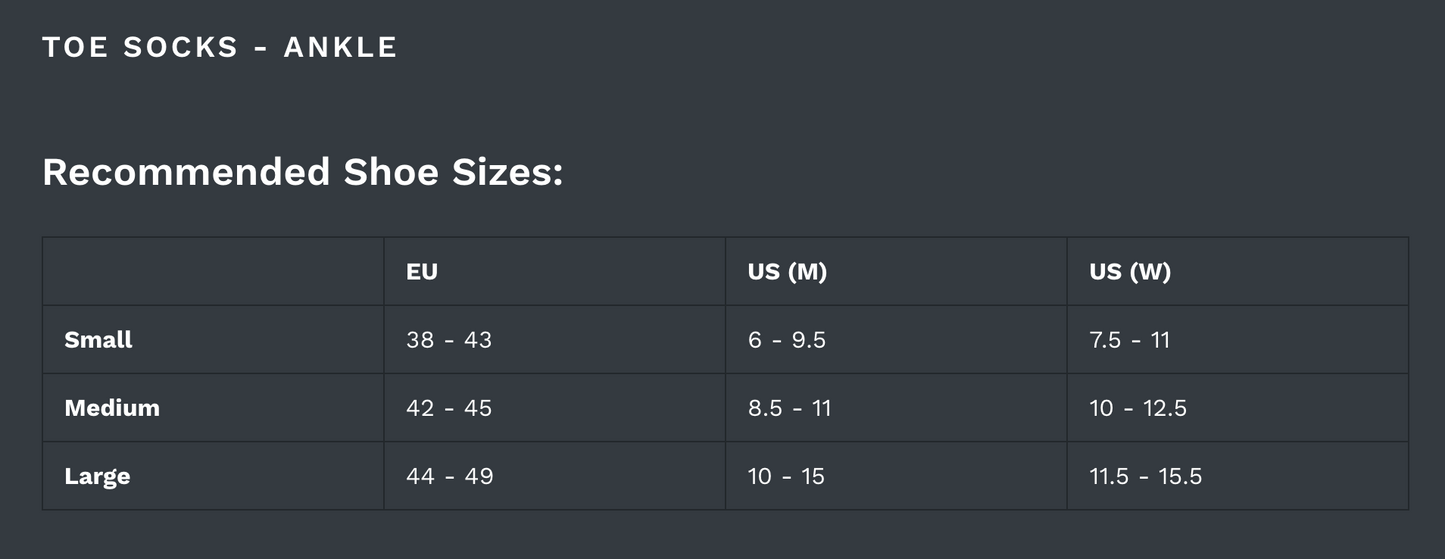Viewport: 1445px width, 559px height.
Task: Click the word ANKLE in the title
Action: click(x=340, y=47)
